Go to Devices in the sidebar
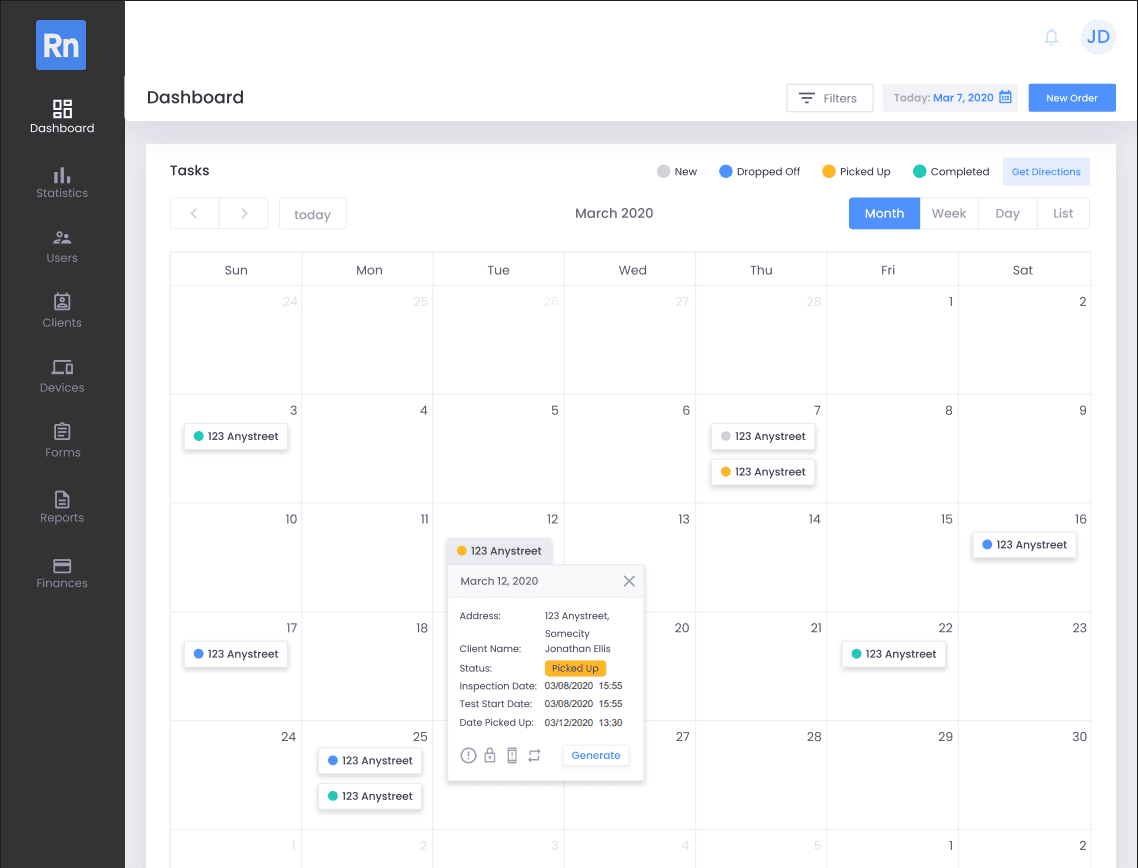This screenshot has height=868, width=1138. (x=62, y=377)
